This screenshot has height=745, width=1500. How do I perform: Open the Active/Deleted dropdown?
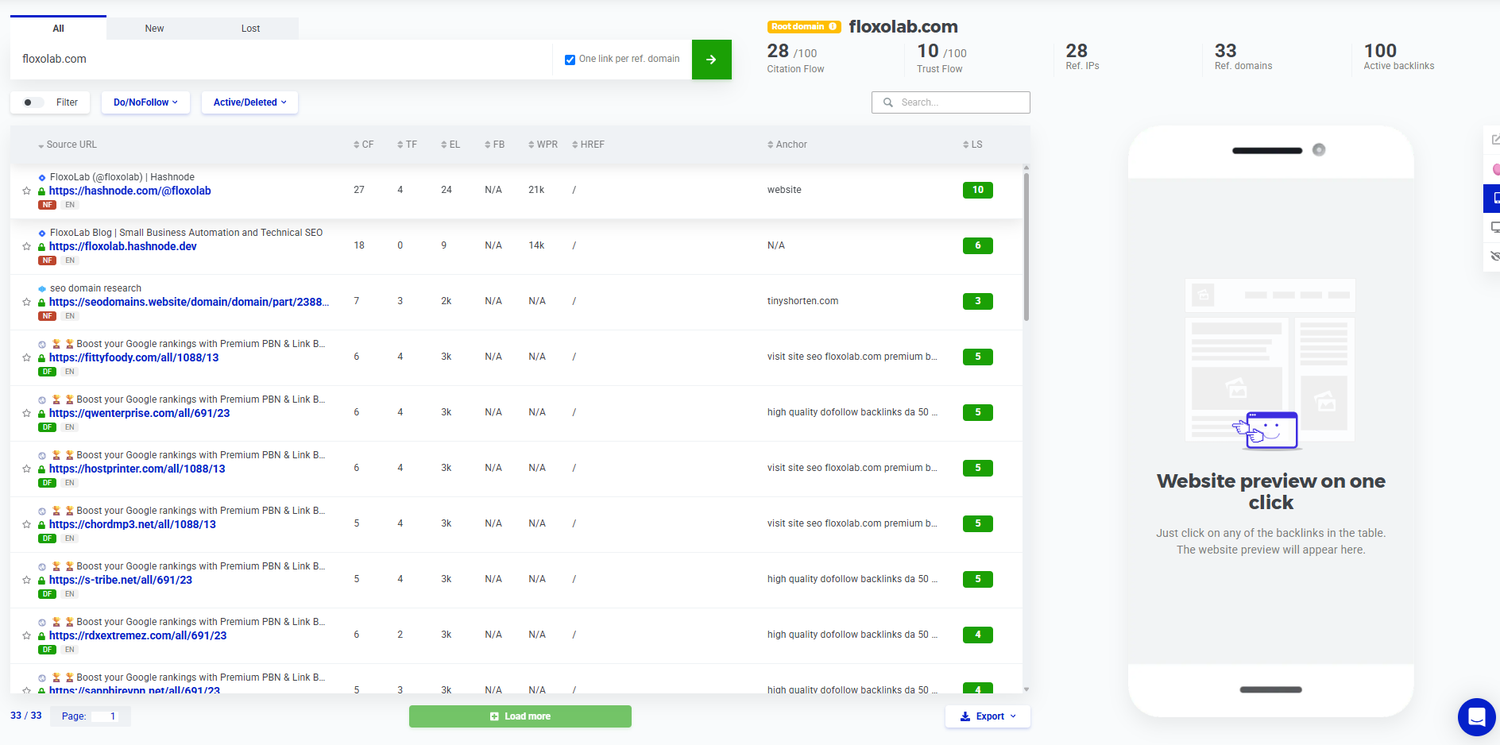coord(249,102)
